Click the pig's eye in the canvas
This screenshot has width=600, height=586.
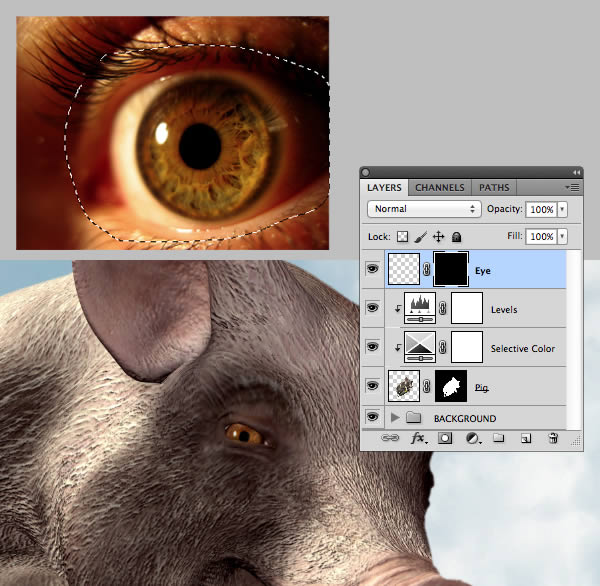coord(244,434)
